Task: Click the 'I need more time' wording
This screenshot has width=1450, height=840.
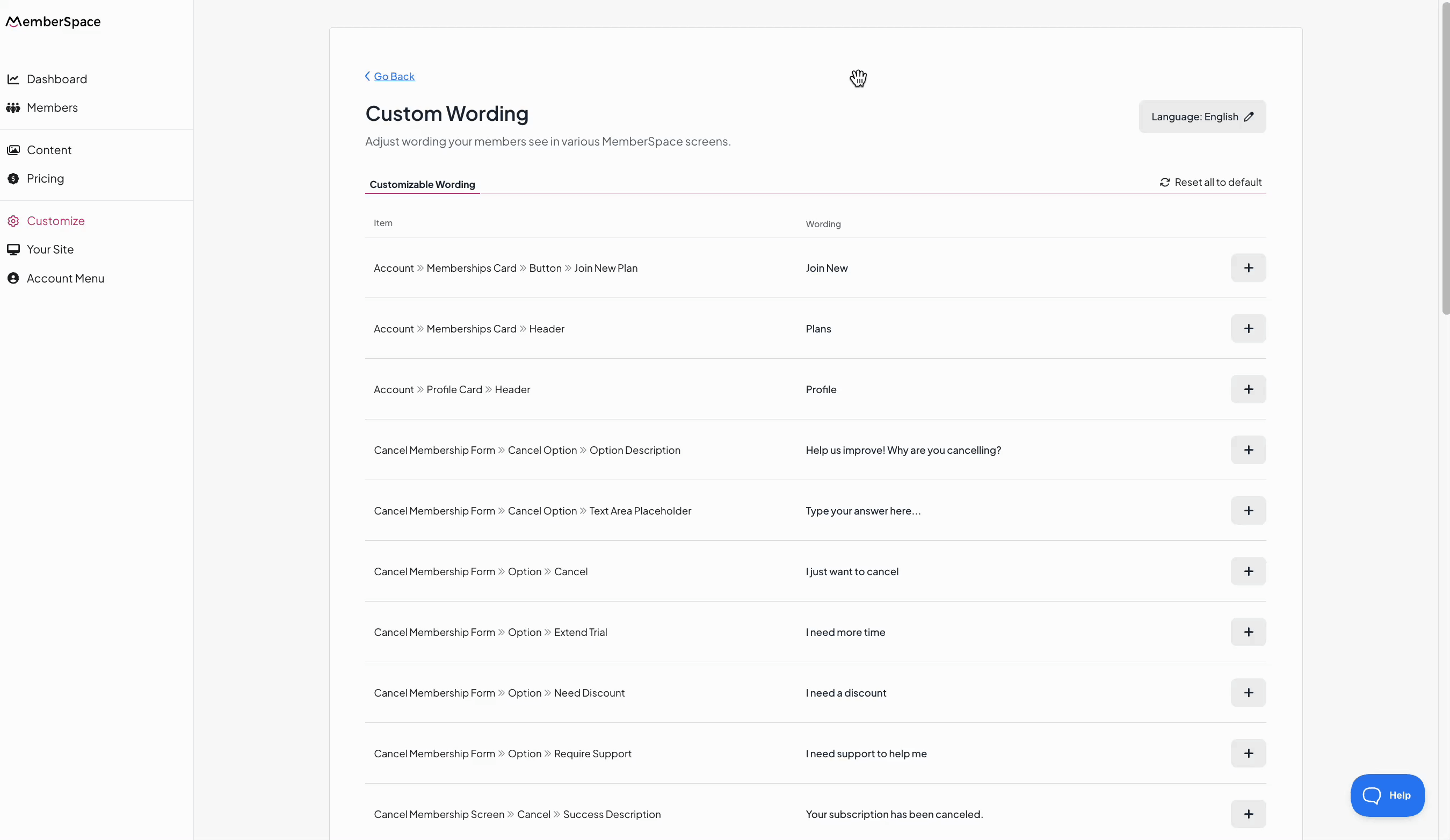Action: [845, 632]
